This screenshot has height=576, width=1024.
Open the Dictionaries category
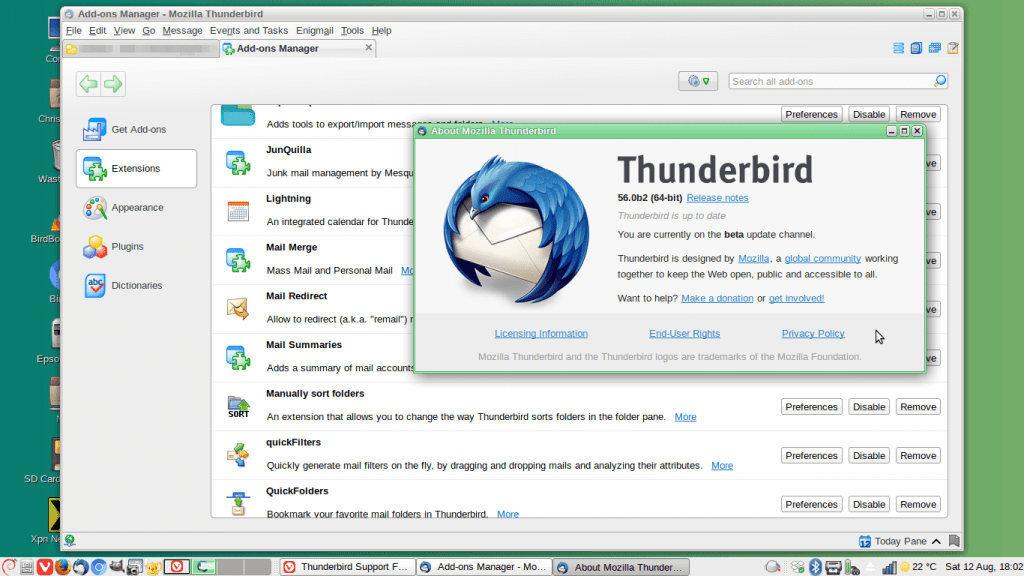coord(136,285)
